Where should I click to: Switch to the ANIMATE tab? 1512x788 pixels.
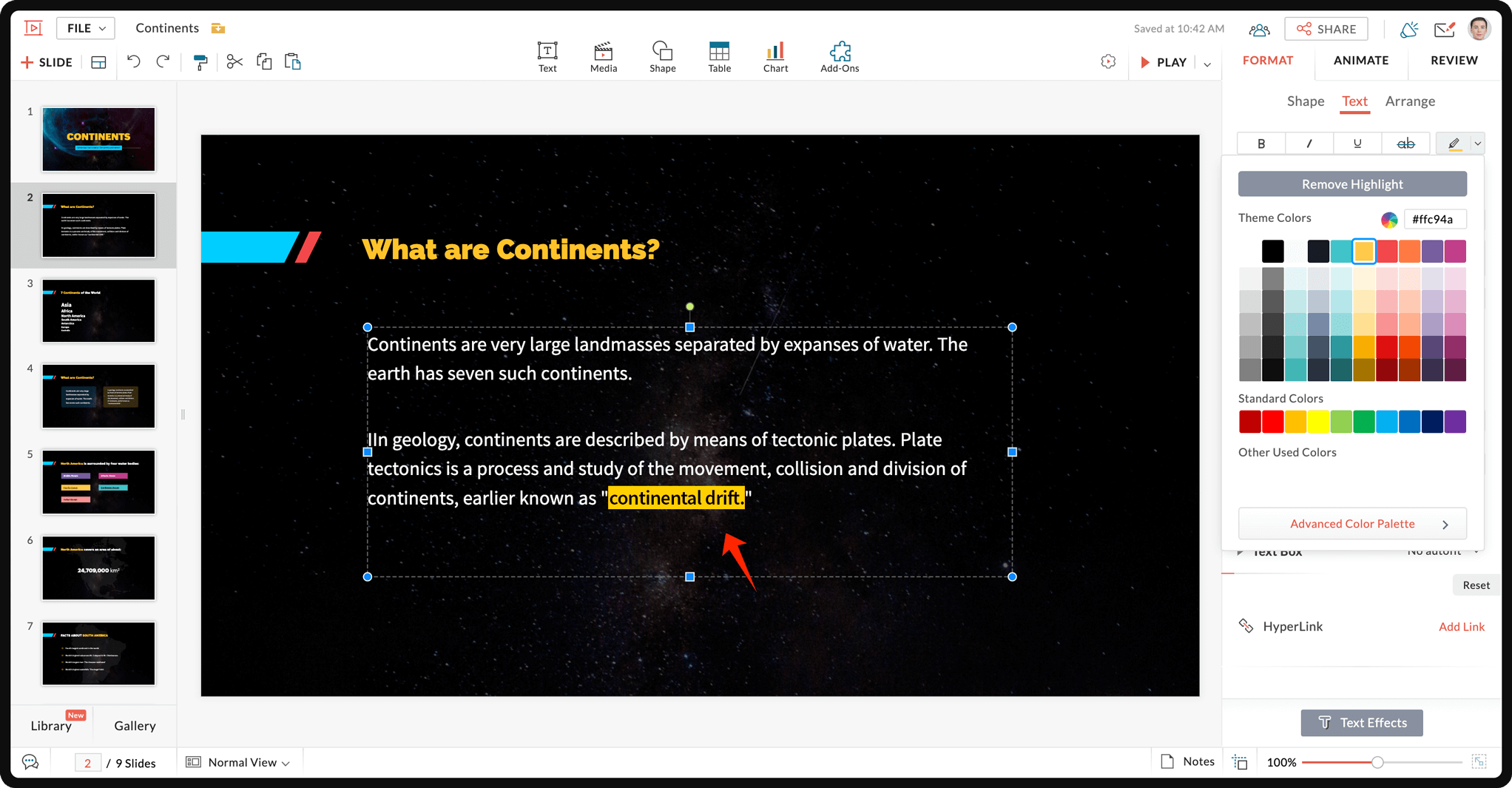[x=1361, y=61]
